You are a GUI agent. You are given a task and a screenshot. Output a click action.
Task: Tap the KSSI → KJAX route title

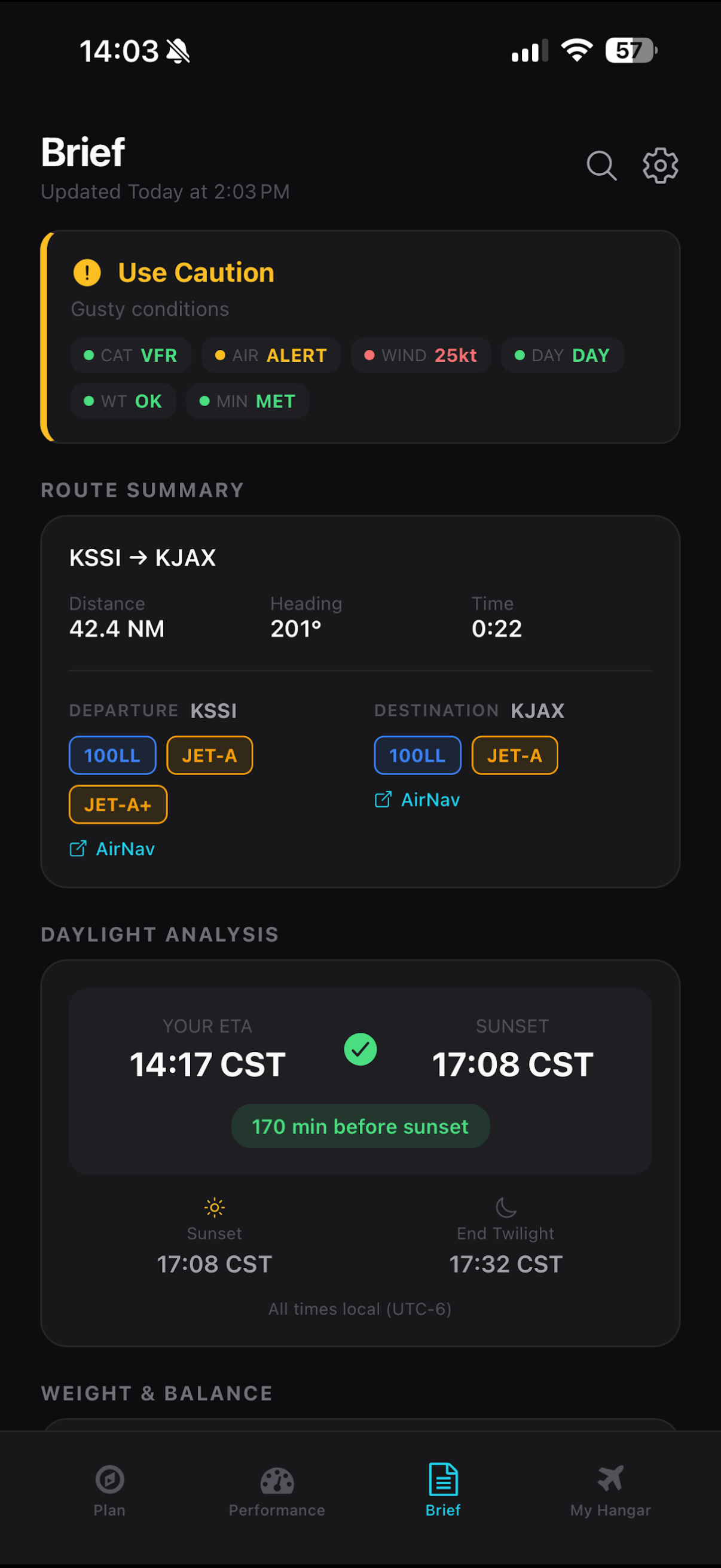click(143, 557)
